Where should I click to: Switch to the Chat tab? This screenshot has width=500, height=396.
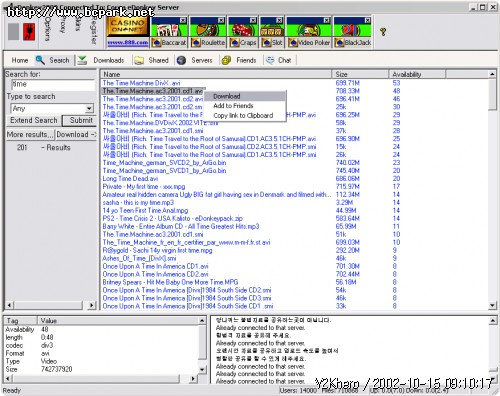click(285, 60)
